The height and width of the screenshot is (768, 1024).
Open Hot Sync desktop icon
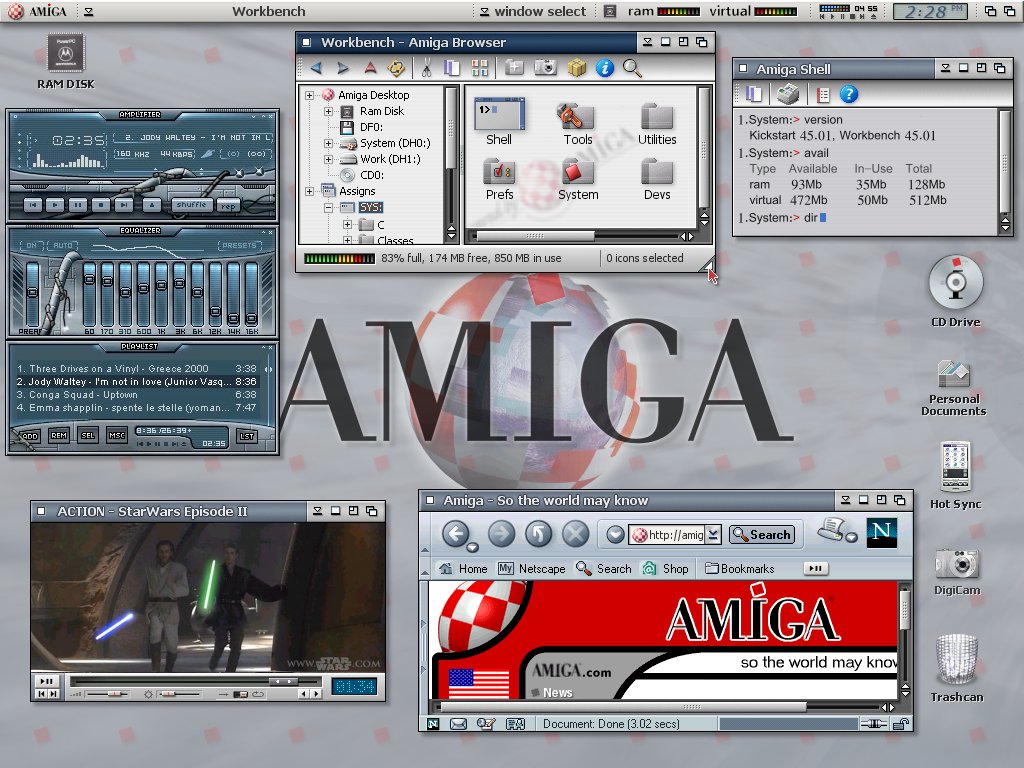point(955,475)
